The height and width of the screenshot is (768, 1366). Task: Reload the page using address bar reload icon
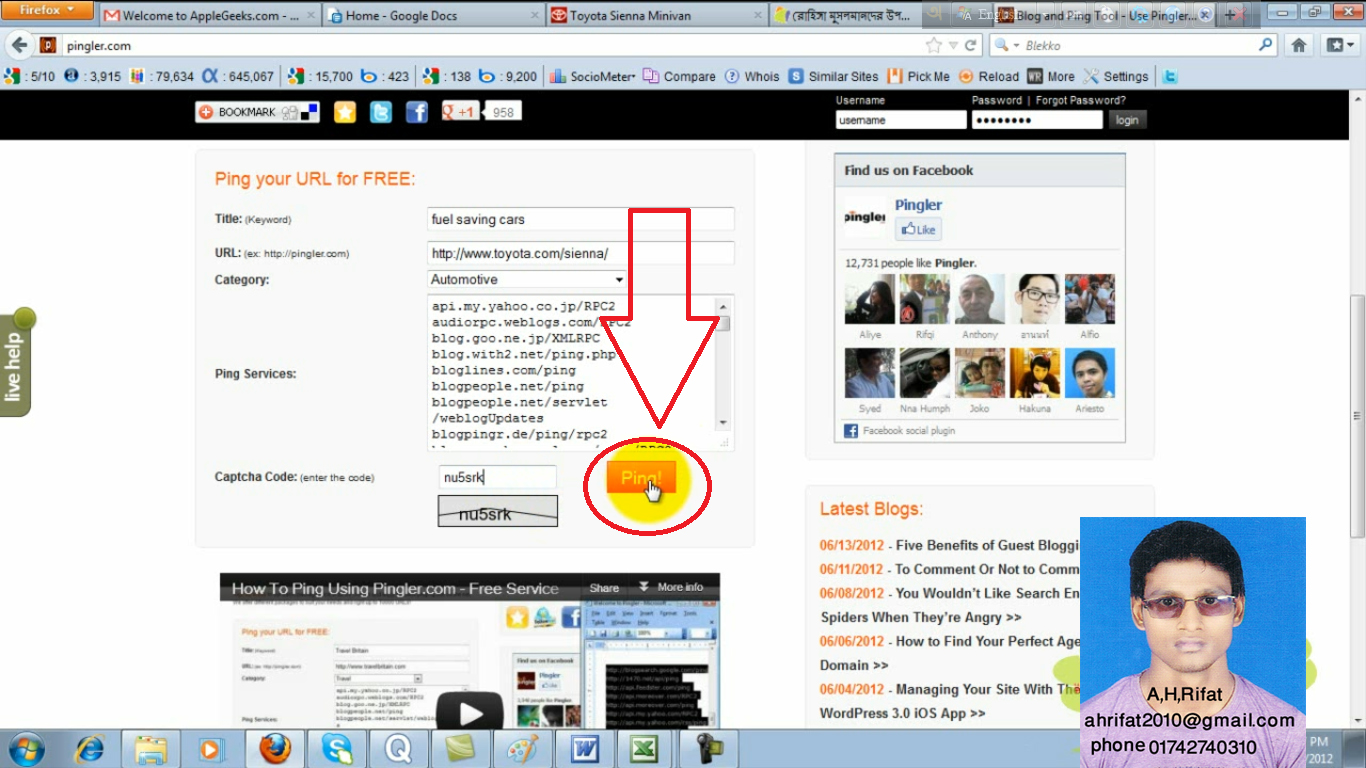(970, 45)
